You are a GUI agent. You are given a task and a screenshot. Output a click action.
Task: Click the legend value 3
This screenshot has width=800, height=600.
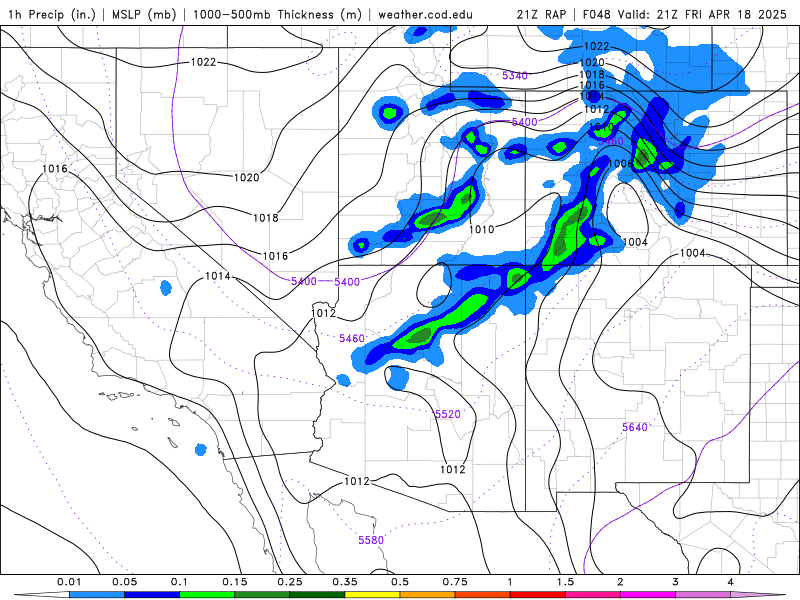(676, 582)
